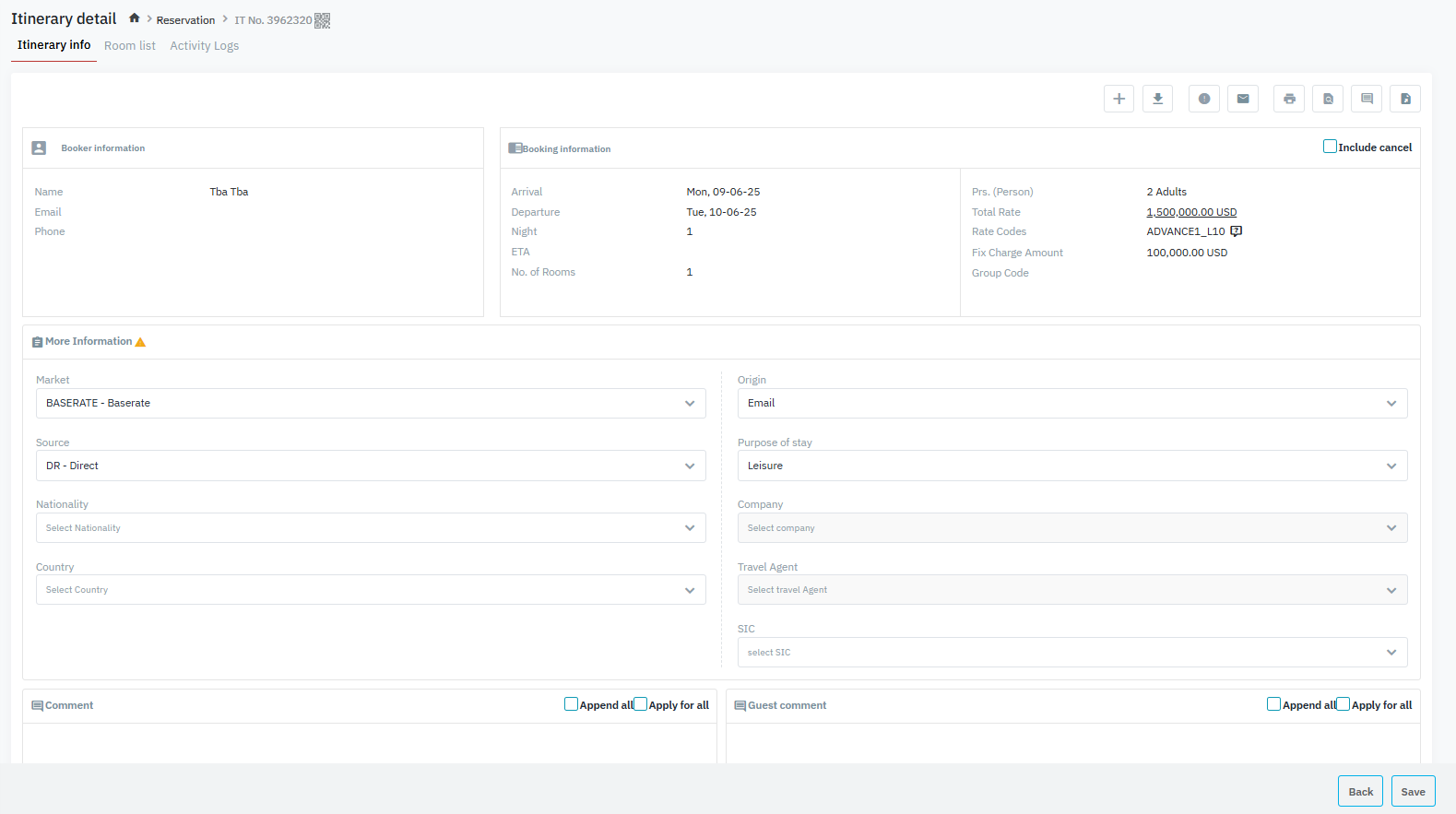The width and height of the screenshot is (1456, 814).
Task: Open the Activity Logs tab
Action: (204, 46)
